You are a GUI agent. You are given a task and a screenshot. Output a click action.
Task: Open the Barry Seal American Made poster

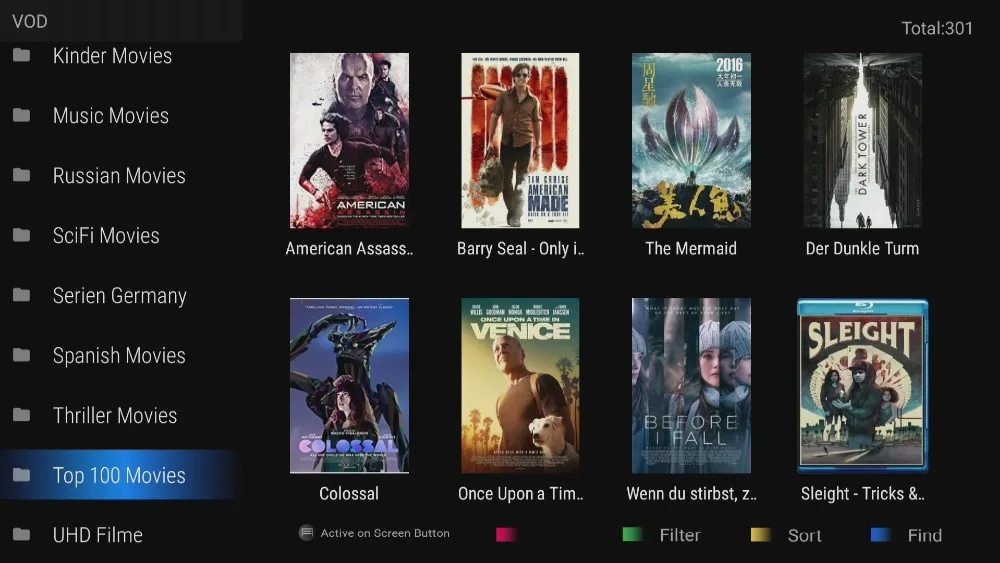[x=520, y=140]
